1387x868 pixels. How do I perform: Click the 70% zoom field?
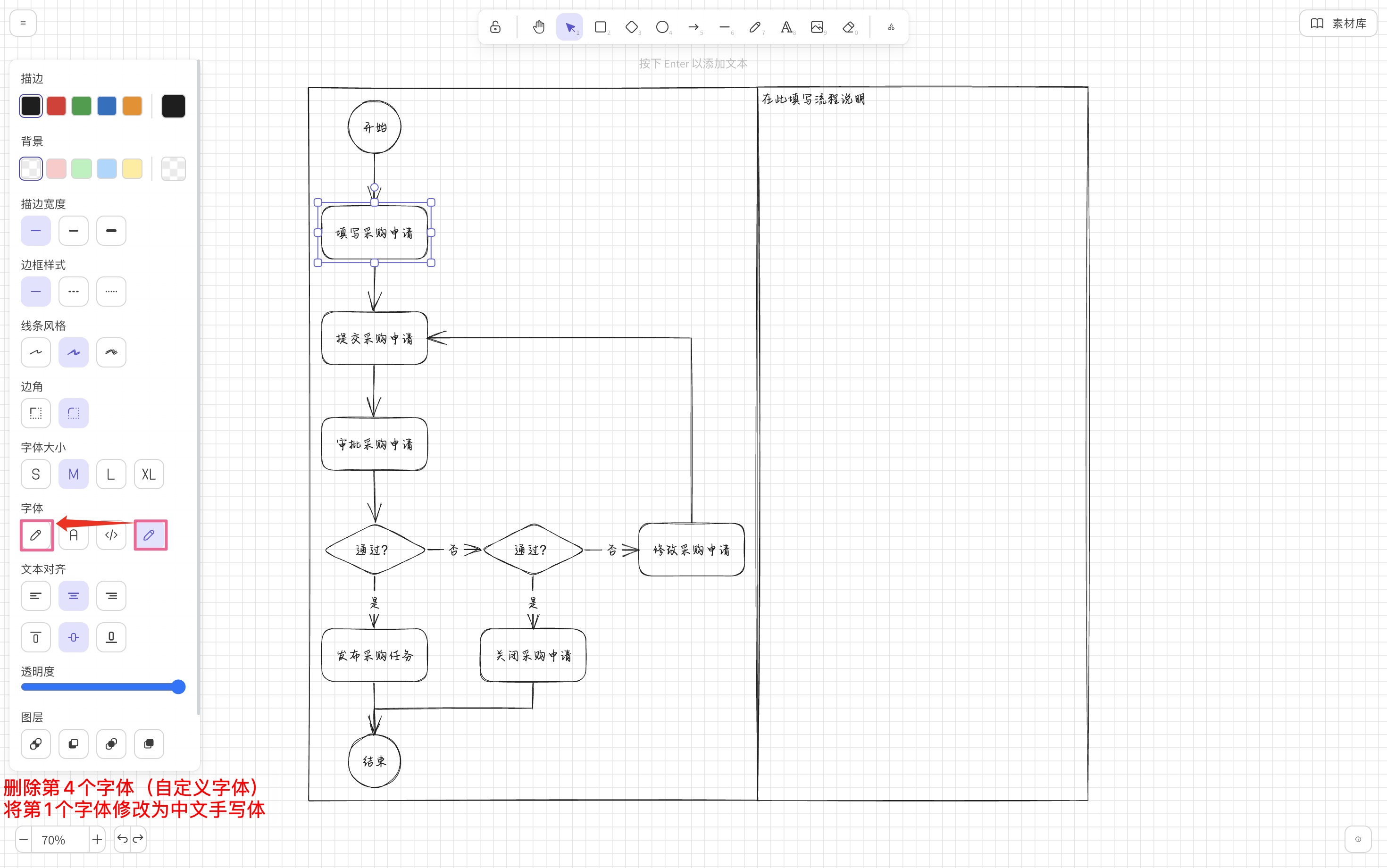tap(53, 839)
